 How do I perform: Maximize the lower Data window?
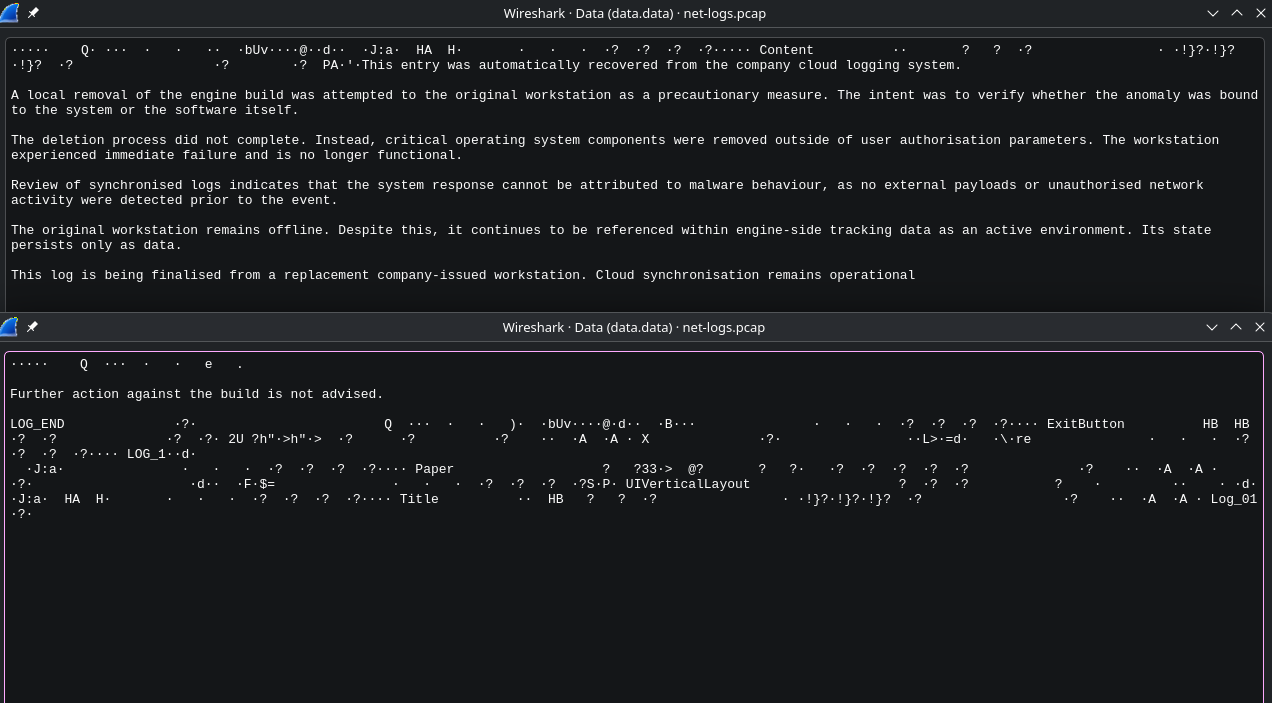(x=1236, y=327)
